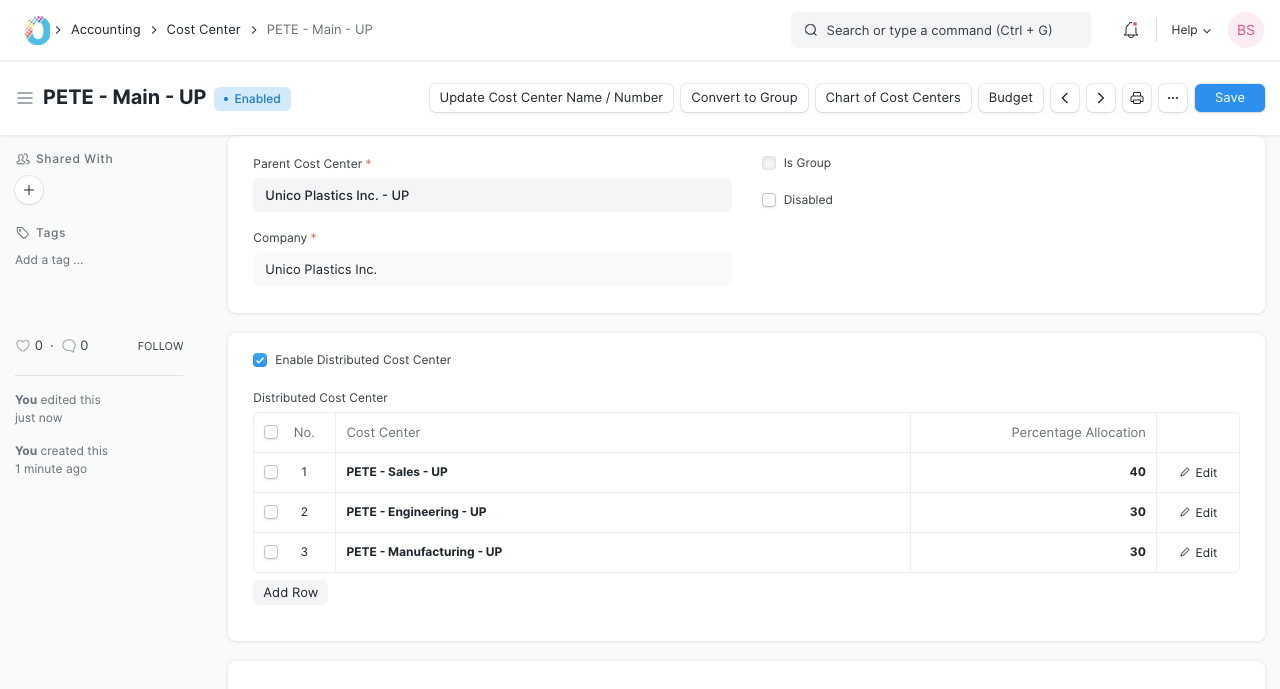Screen dimensions: 1280x689
Task: Go to next record with the right chevron
Action: click(1100, 97)
